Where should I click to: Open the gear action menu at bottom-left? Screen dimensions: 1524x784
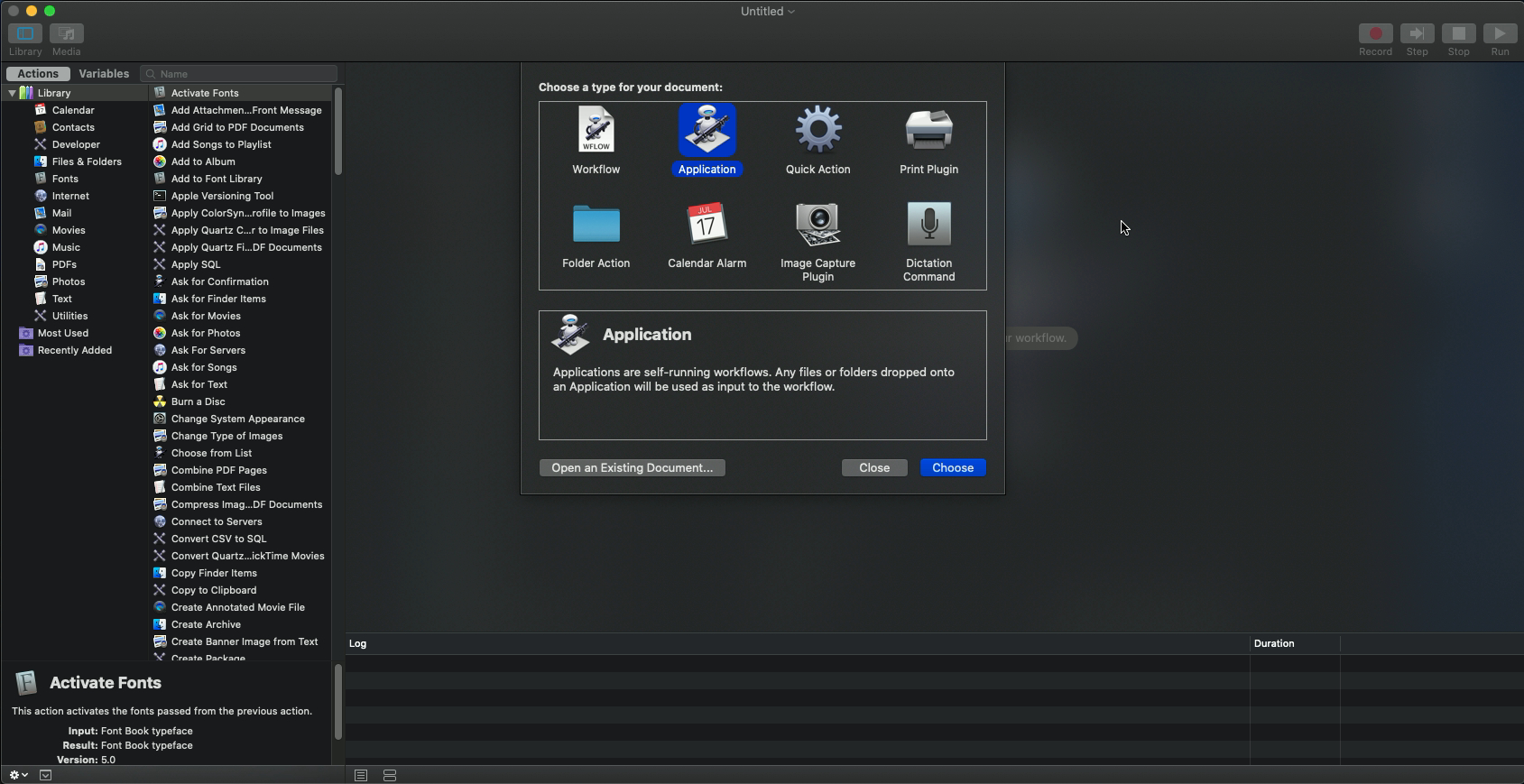18,775
